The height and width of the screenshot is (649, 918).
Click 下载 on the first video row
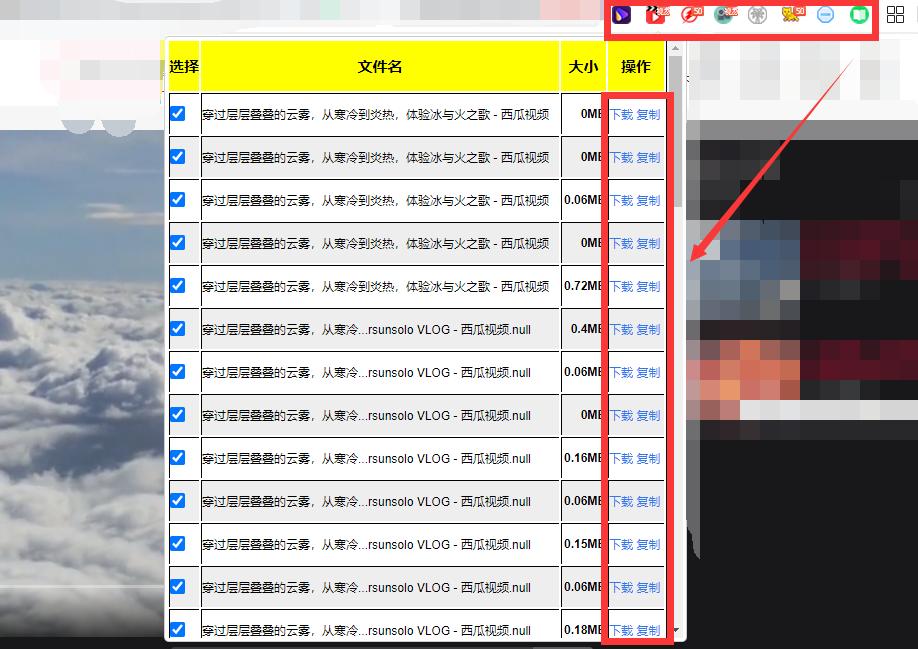(x=622, y=114)
